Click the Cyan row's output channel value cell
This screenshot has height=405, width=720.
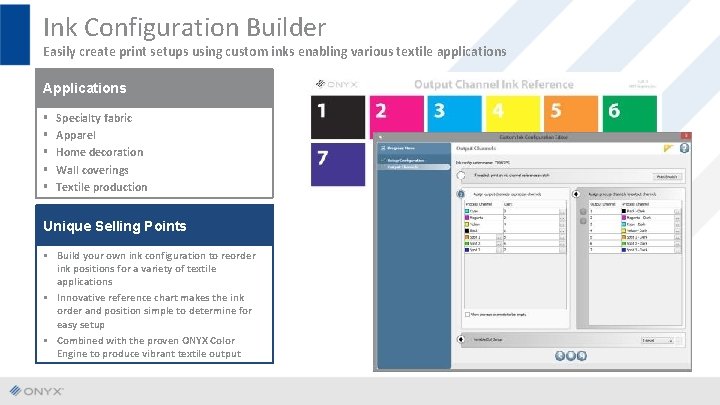(531, 211)
